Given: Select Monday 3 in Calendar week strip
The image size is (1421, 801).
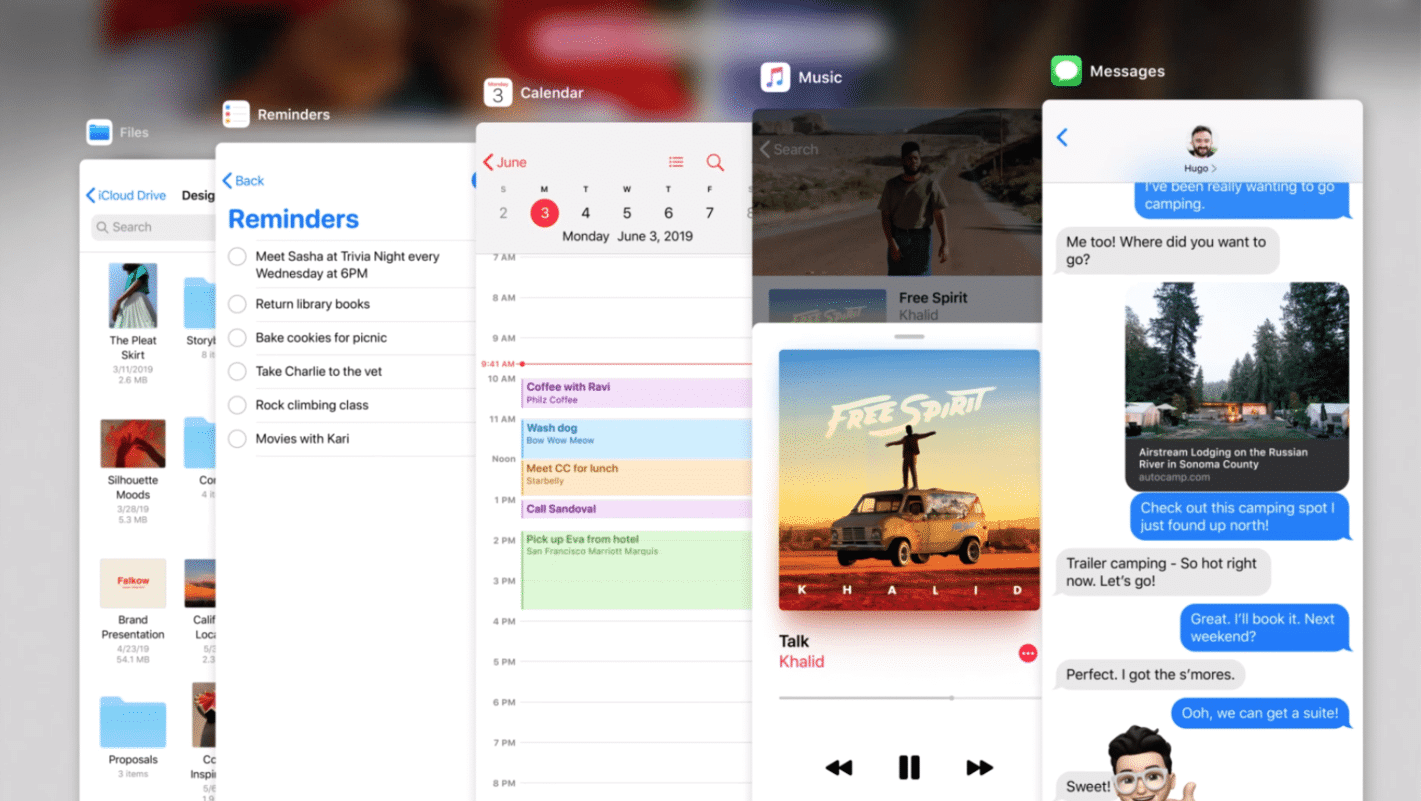Looking at the screenshot, I should click(544, 213).
